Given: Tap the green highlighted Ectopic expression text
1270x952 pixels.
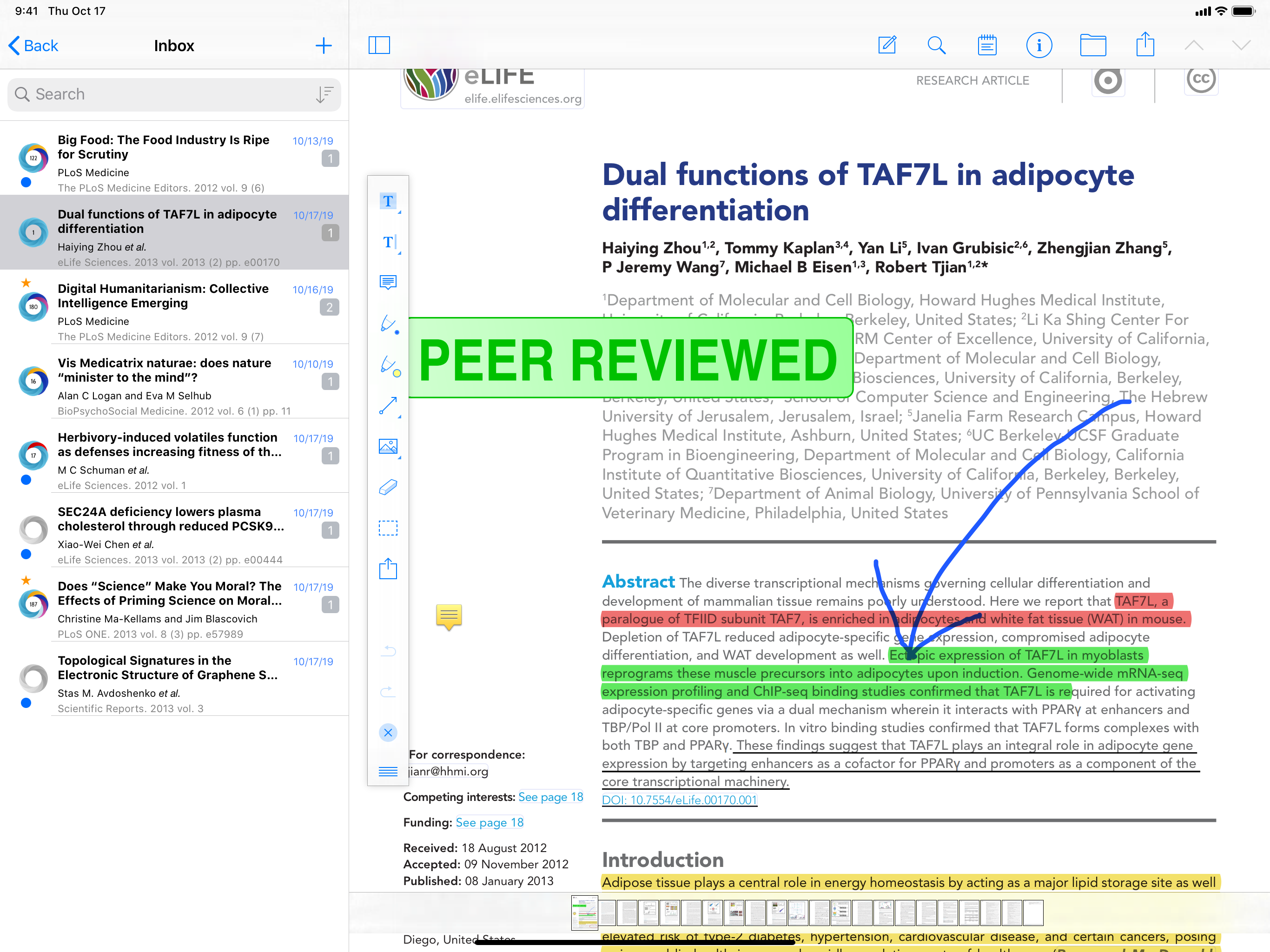Looking at the screenshot, I should tap(894, 673).
